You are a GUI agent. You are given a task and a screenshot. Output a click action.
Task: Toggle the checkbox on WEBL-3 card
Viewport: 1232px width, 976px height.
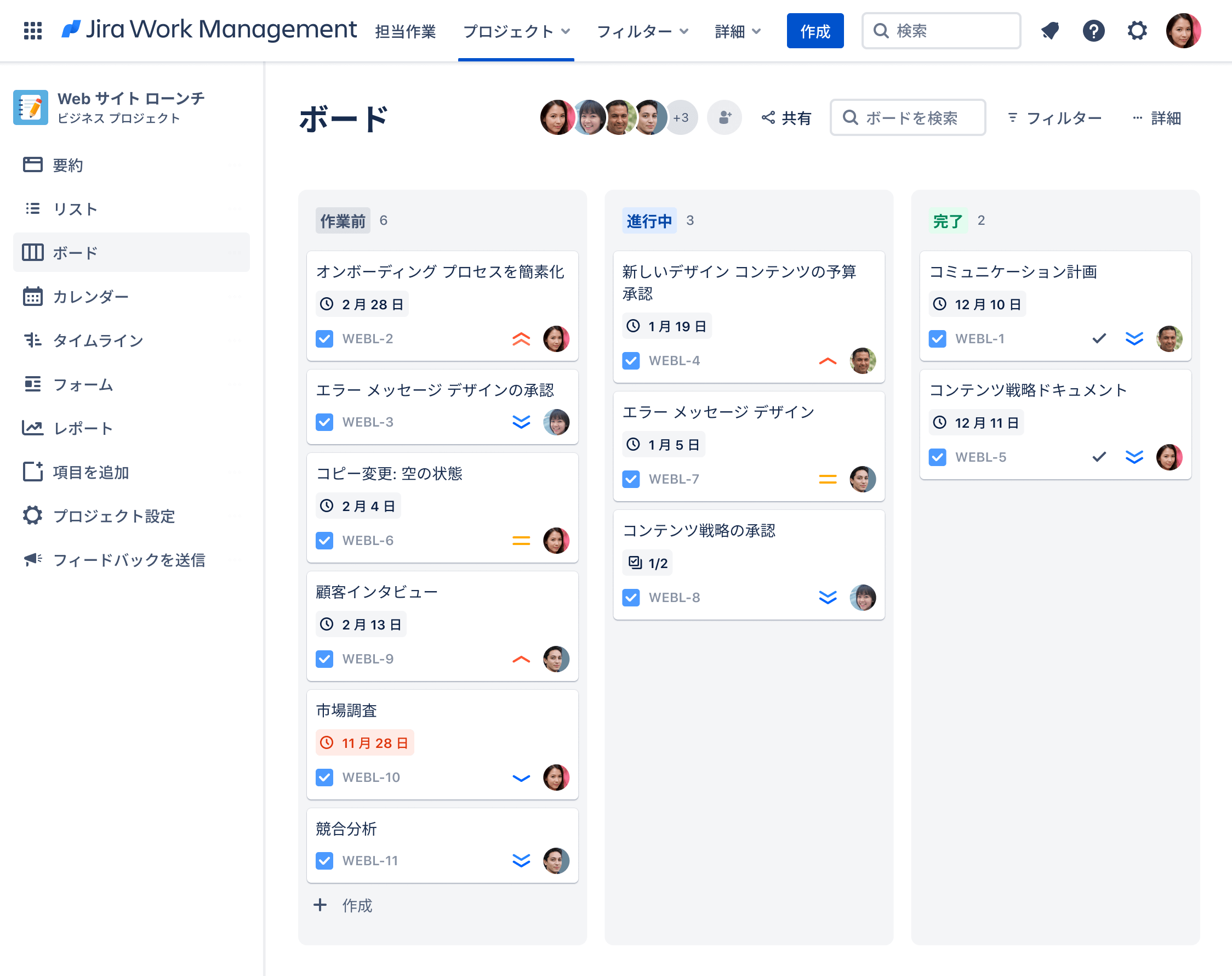324,422
